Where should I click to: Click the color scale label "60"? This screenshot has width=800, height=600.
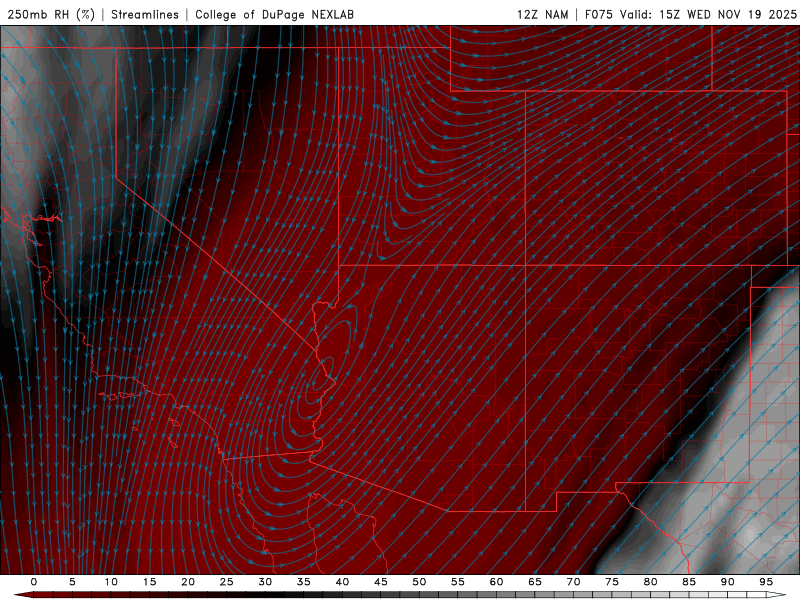(x=496, y=582)
